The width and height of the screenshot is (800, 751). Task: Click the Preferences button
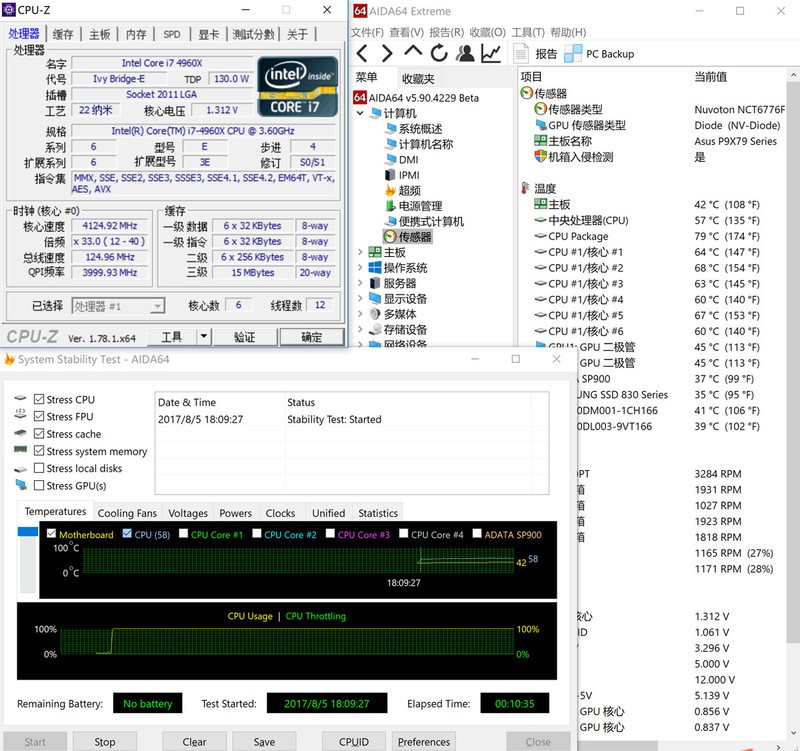point(424,741)
